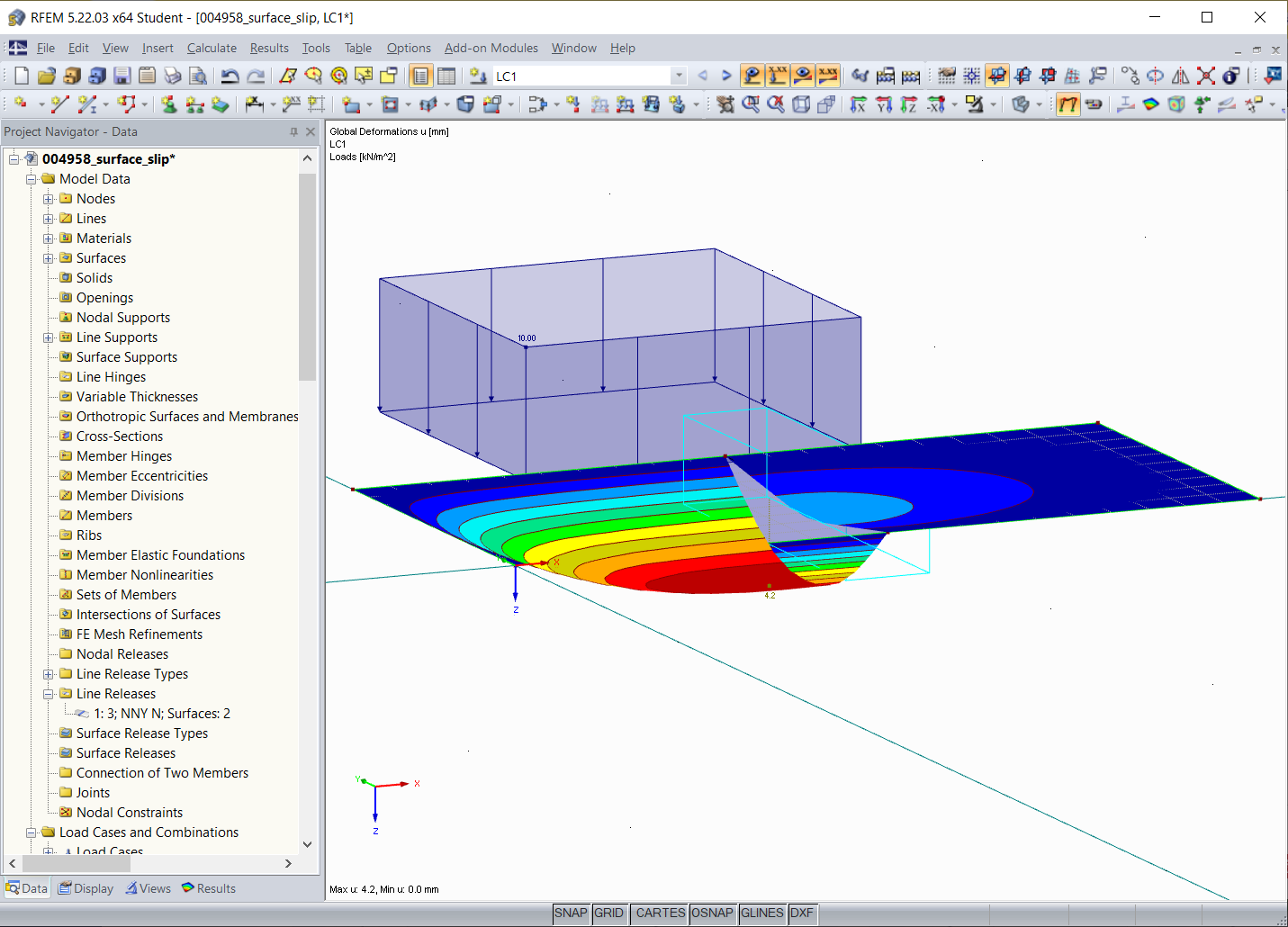The width and height of the screenshot is (1288, 927).
Task: Open the Results menu
Action: pos(269,48)
